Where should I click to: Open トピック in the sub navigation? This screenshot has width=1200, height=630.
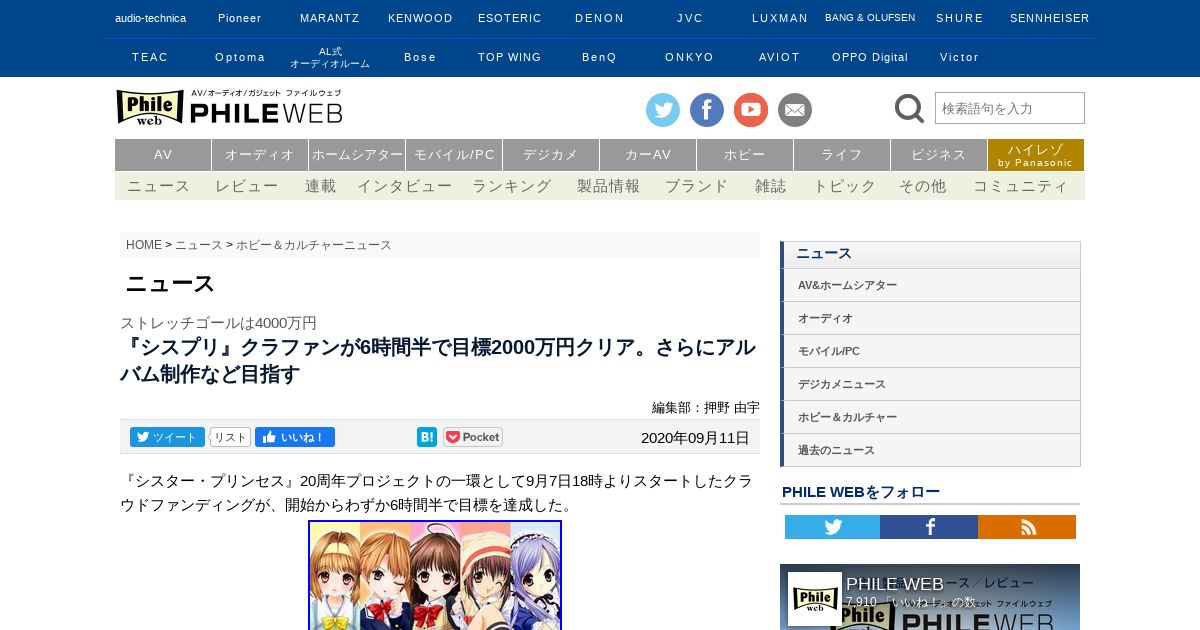point(844,186)
